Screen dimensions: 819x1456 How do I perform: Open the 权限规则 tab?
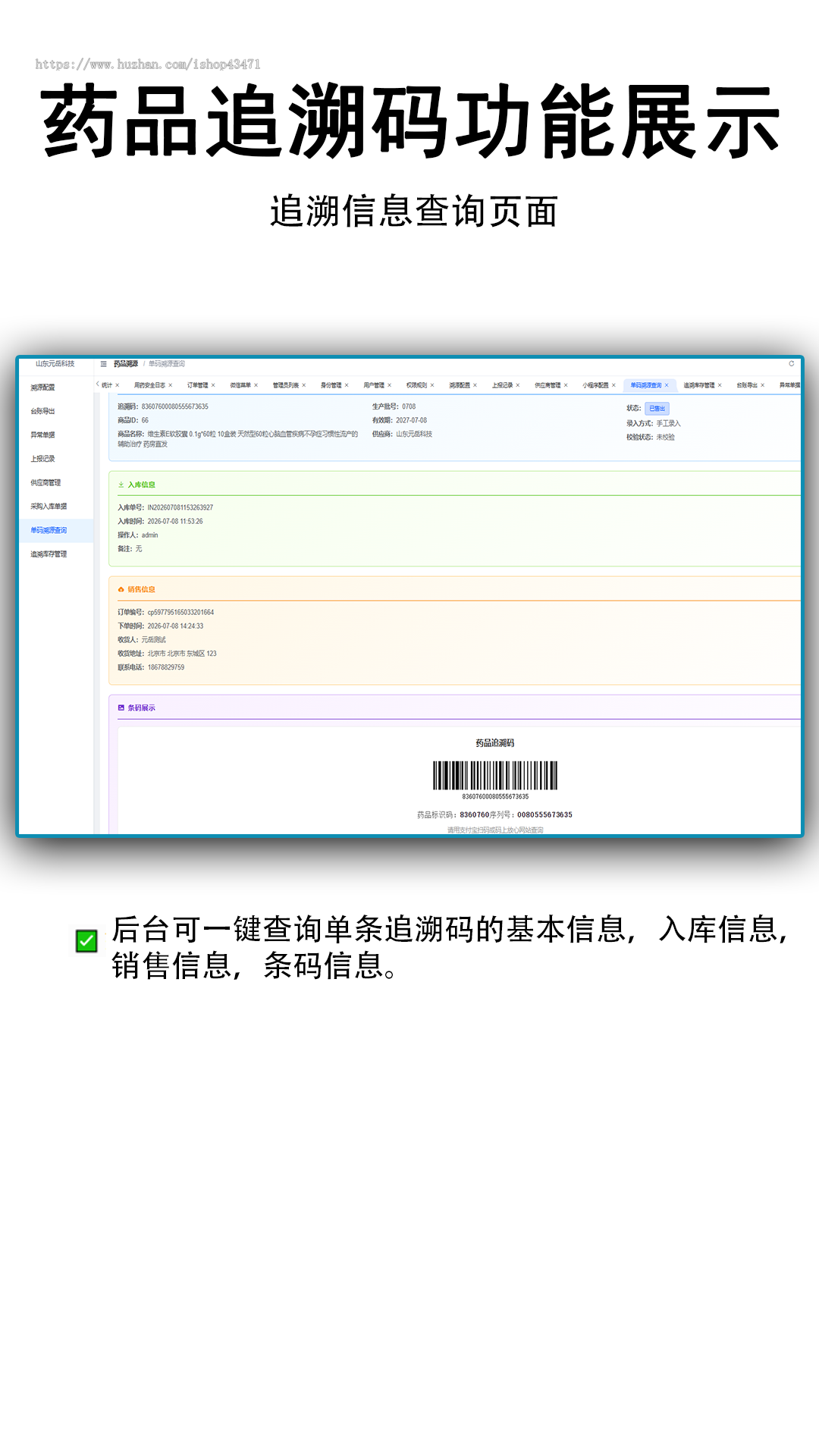coord(416,385)
